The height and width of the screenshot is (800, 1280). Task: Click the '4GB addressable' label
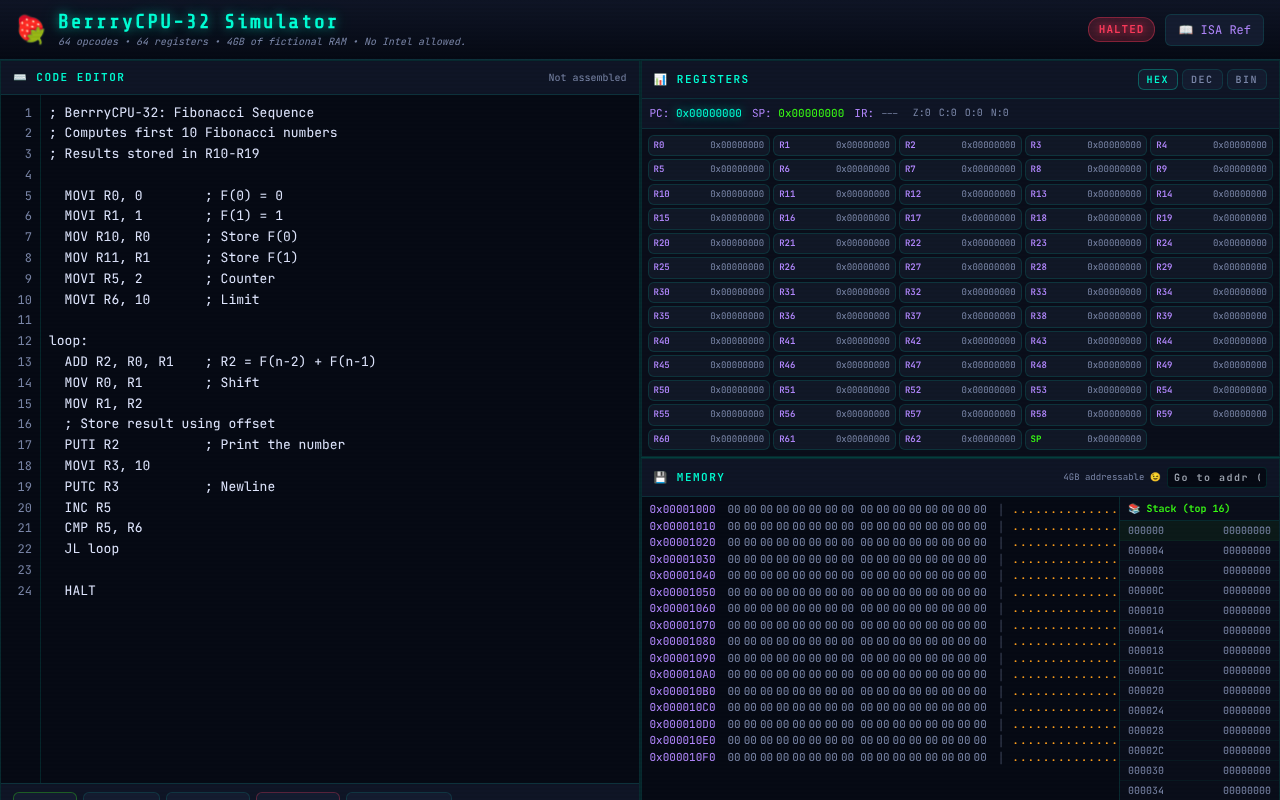(1104, 477)
